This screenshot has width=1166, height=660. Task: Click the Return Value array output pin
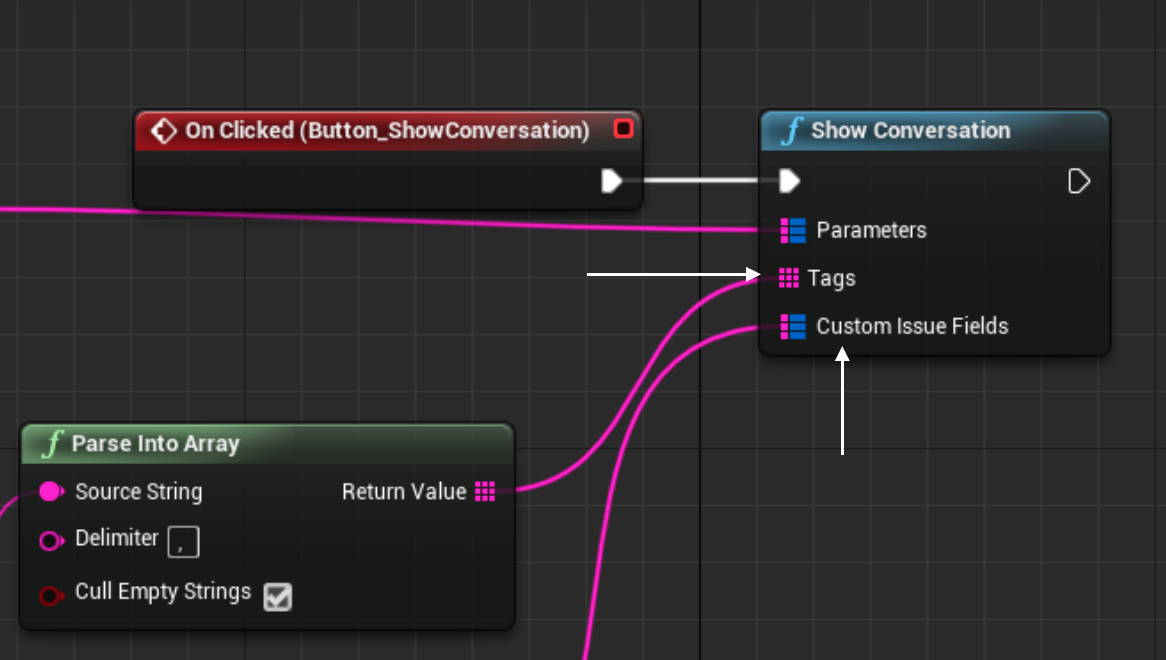485,491
